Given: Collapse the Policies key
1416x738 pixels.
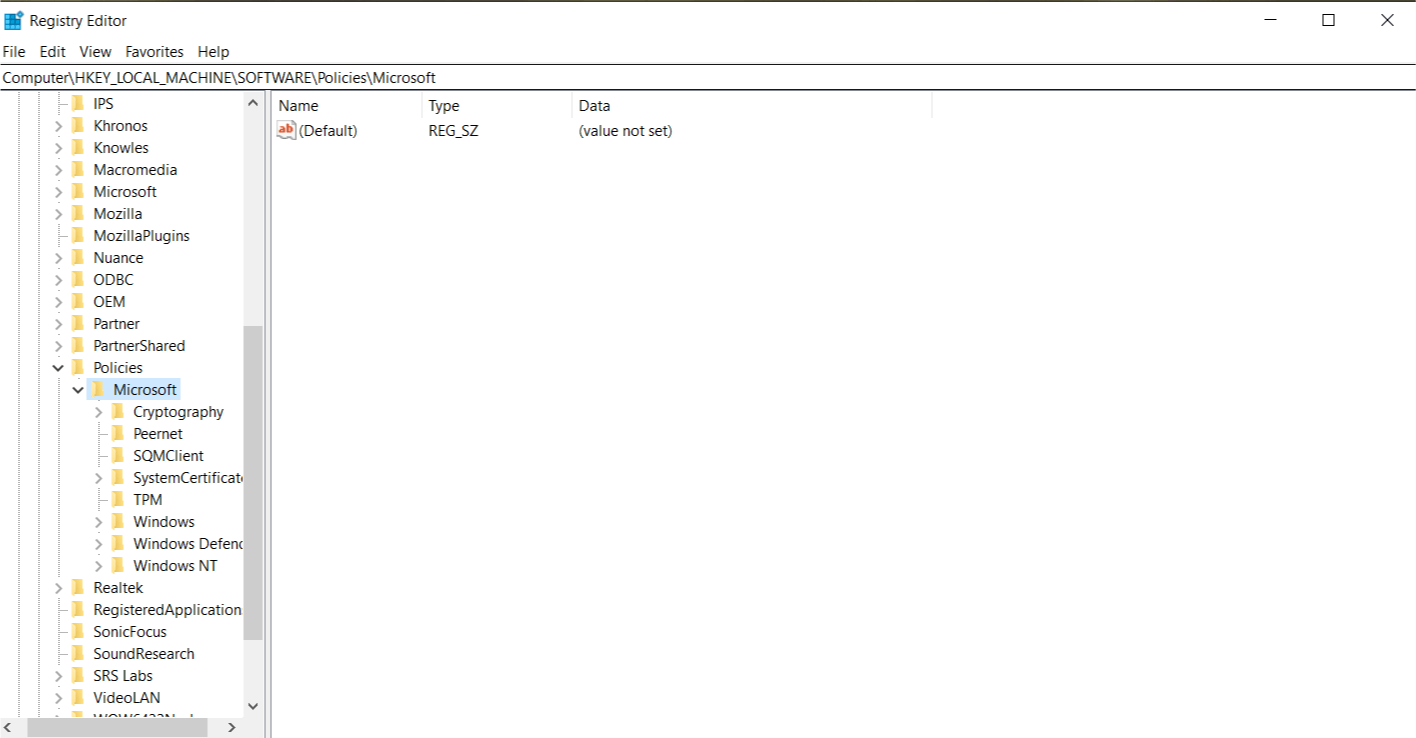Looking at the screenshot, I should click(58, 368).
